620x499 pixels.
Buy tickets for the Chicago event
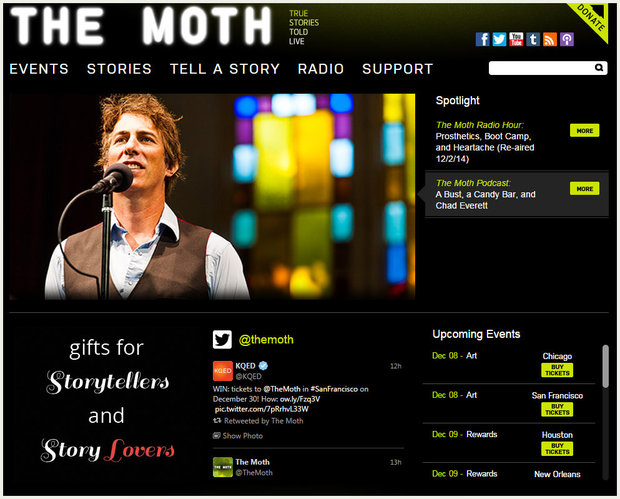point(557,370)
